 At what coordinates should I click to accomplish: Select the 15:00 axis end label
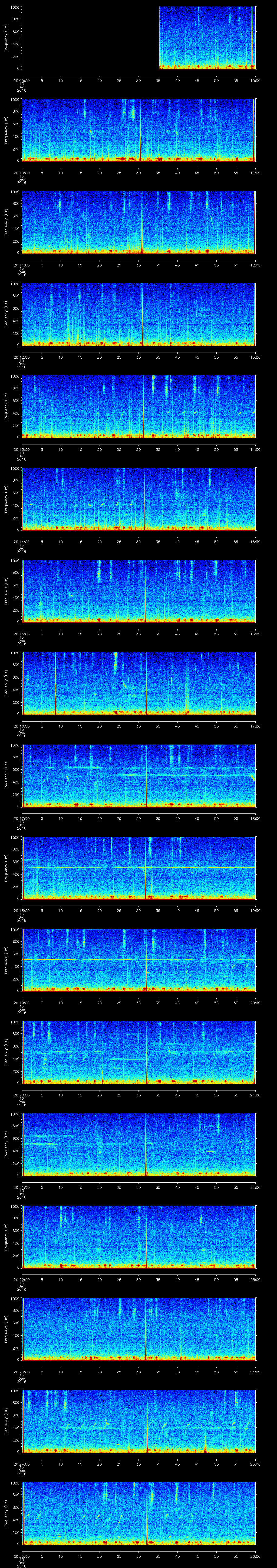point(255,542)
